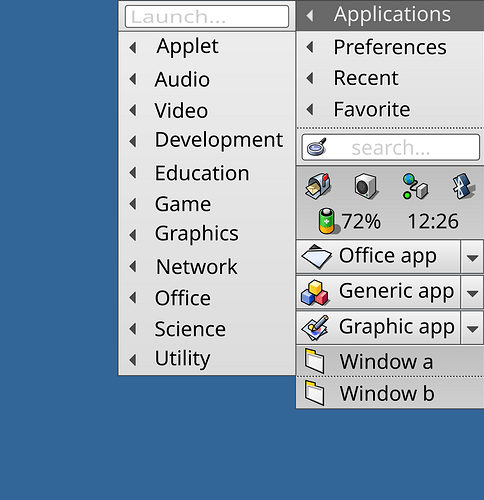Click the Graphic app pencil icon
Image resolution: width=484 pixels, height=500 pixels.
point(315,328)
